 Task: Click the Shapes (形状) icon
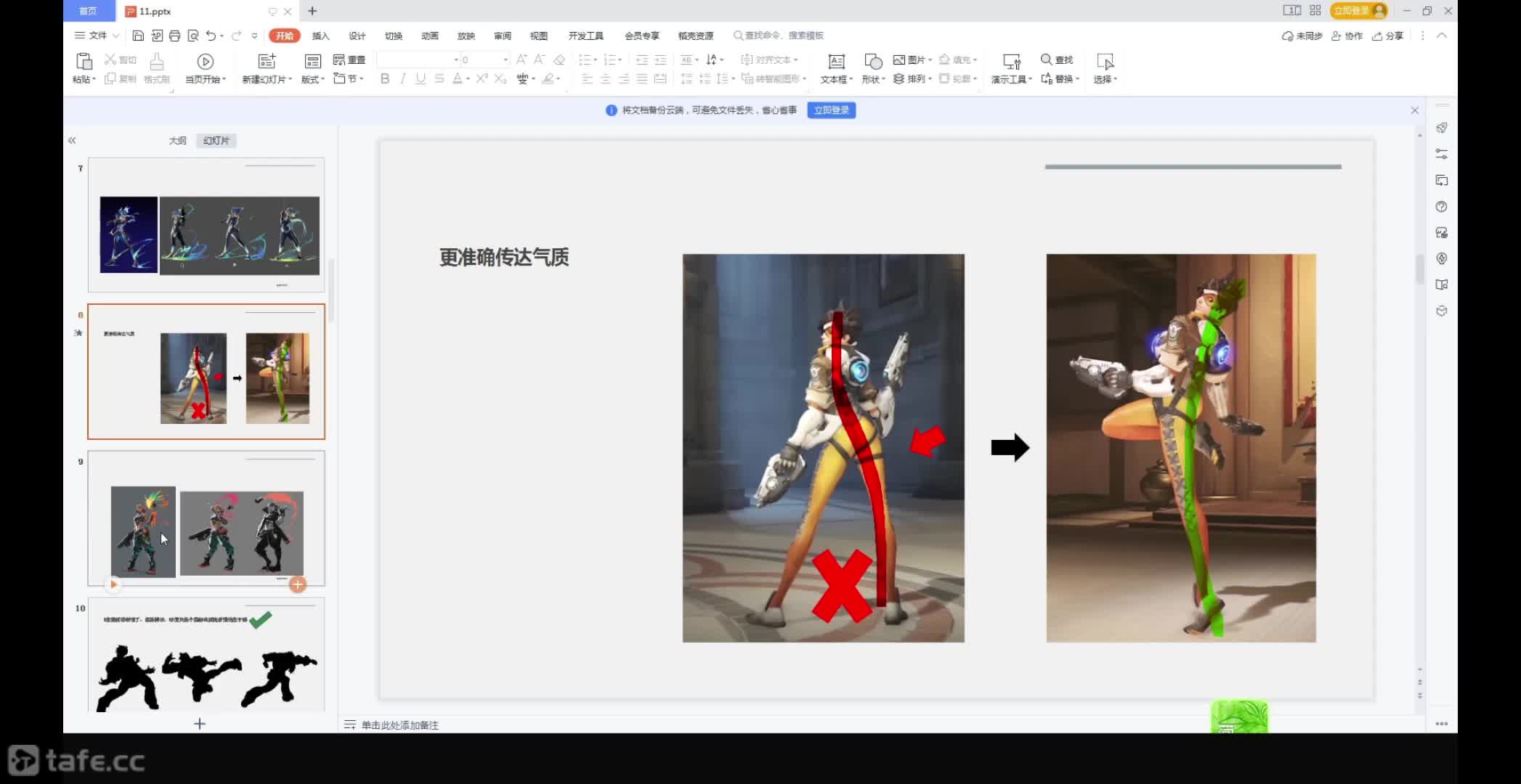(x=873, y=62)
